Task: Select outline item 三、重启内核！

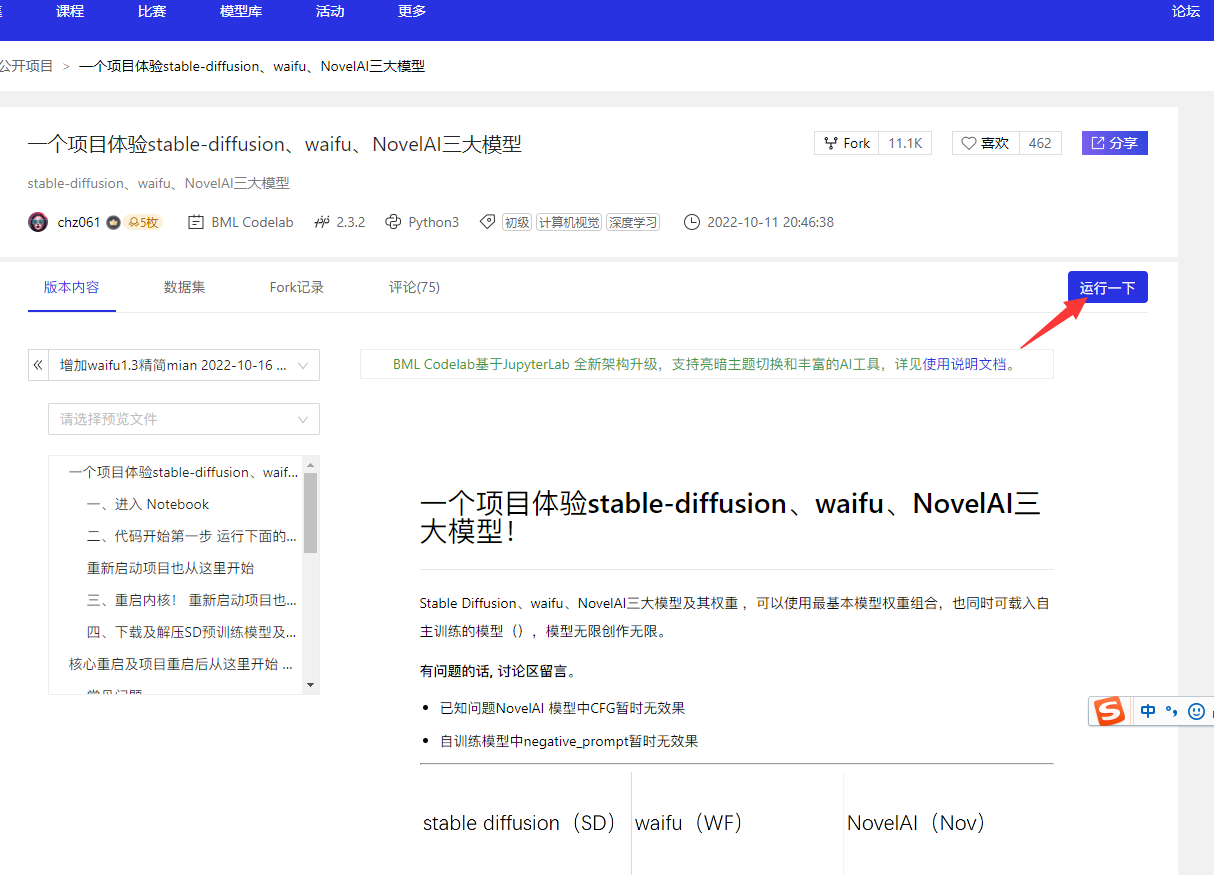Action: [x=191, y=600]
